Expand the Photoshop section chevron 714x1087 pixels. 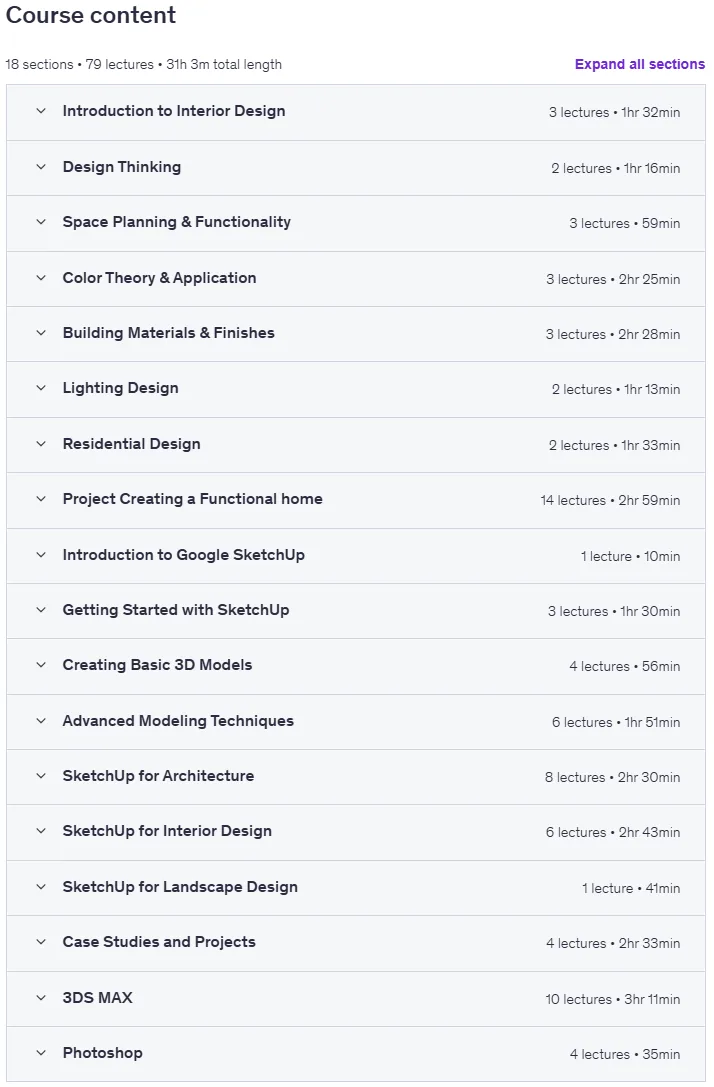[x=41, y=1052]
